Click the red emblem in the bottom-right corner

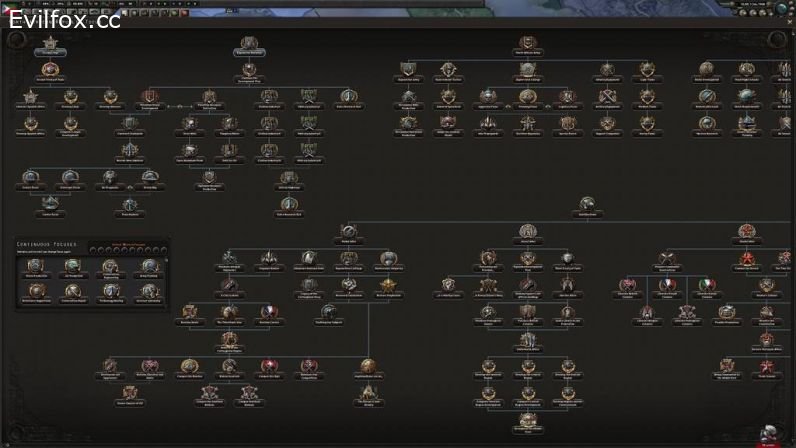click(769, 435)
